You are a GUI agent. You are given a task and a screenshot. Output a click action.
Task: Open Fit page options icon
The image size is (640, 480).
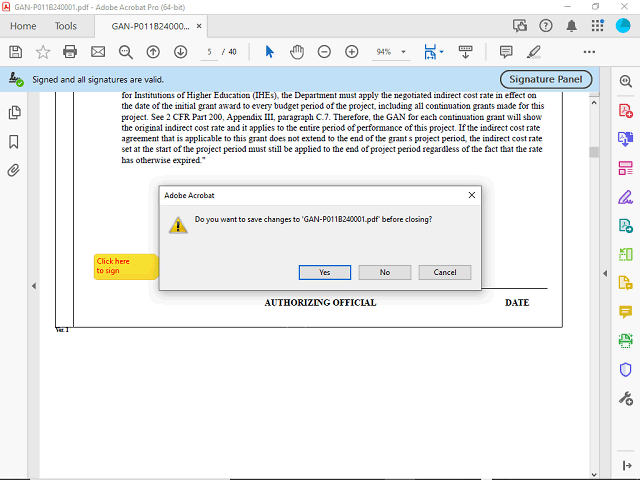[430, 52]
